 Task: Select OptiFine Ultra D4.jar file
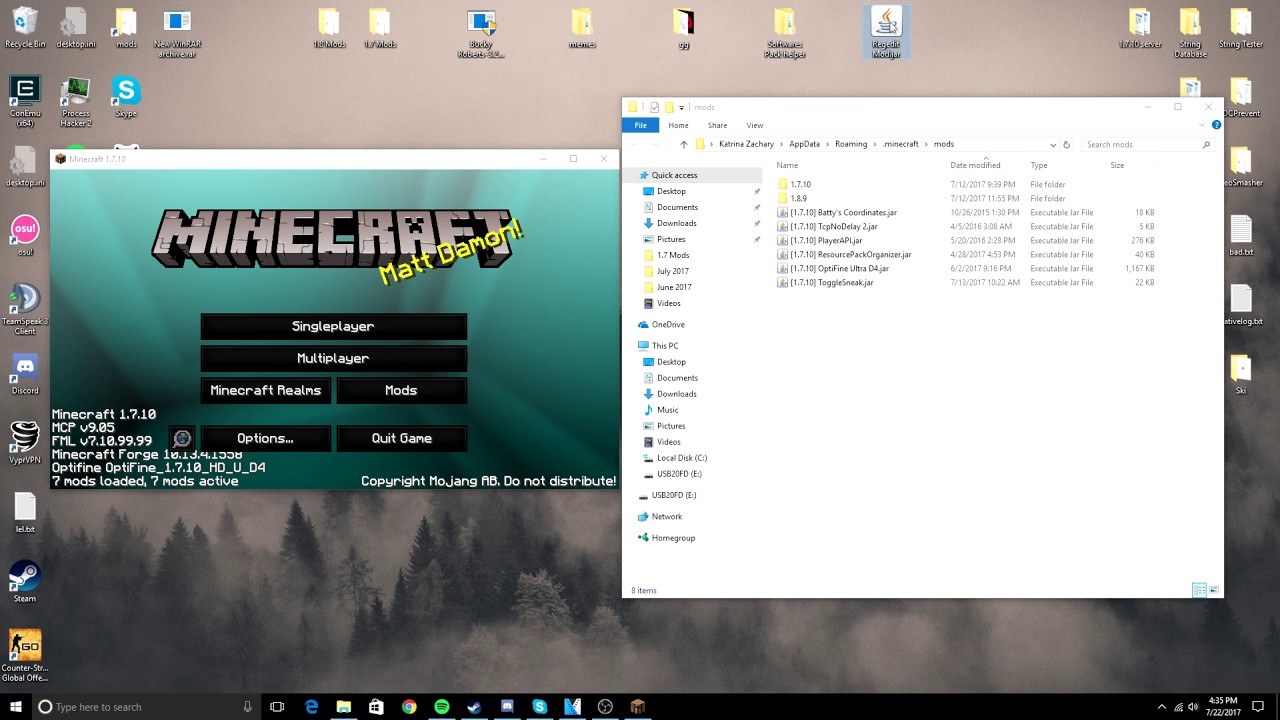(x=839, y=268)
